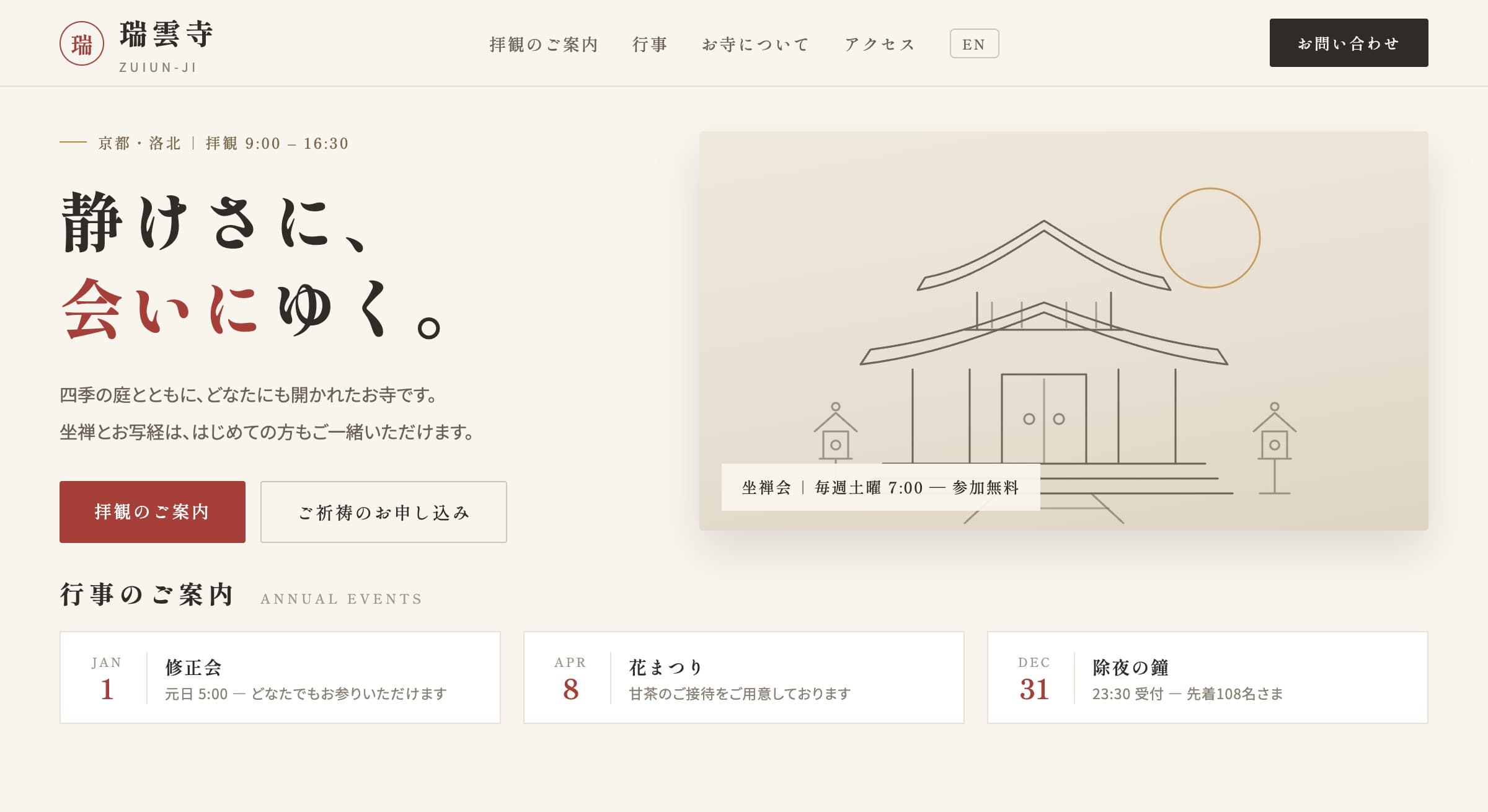The image size is (1488, 812).
Task: Click the 瑞雲寺 site title
Action: coord(166,33)
